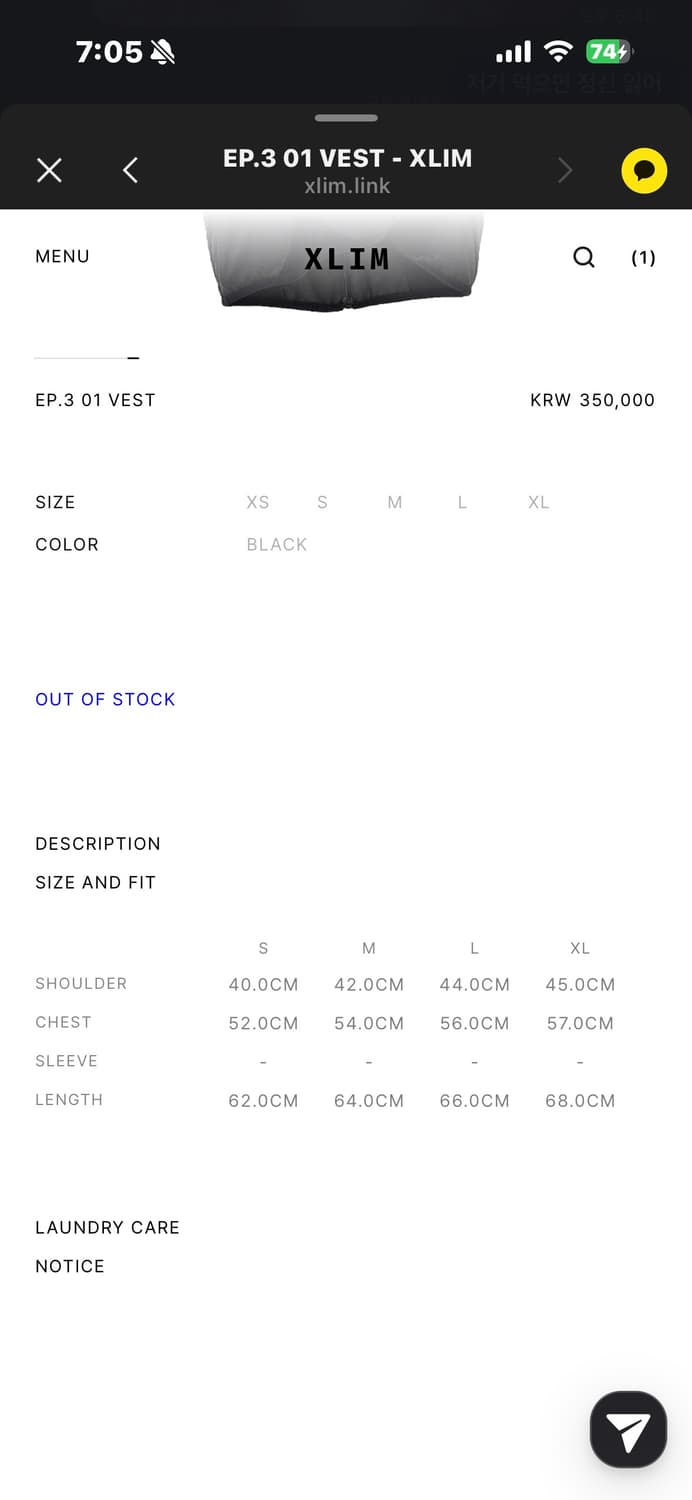The image size is (692, 1500).
Task: Tap the XLIM logo
Action: (x=346, y=259)
